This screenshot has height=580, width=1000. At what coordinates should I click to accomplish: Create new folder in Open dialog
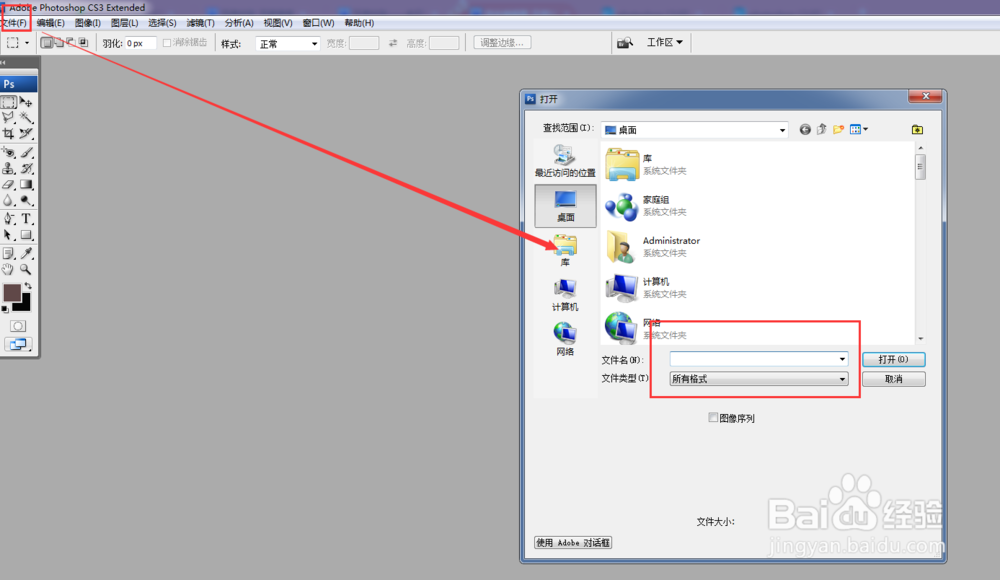(838, 130)
